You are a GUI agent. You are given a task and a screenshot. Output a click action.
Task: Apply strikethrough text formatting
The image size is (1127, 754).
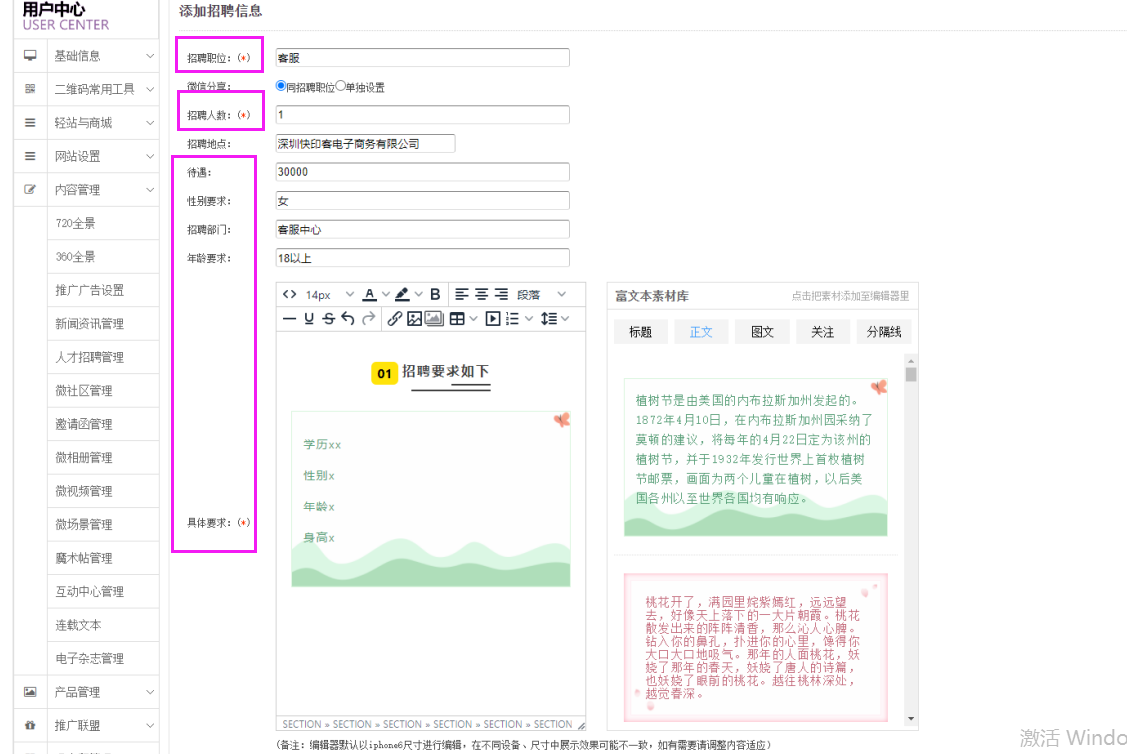point(328,319)
